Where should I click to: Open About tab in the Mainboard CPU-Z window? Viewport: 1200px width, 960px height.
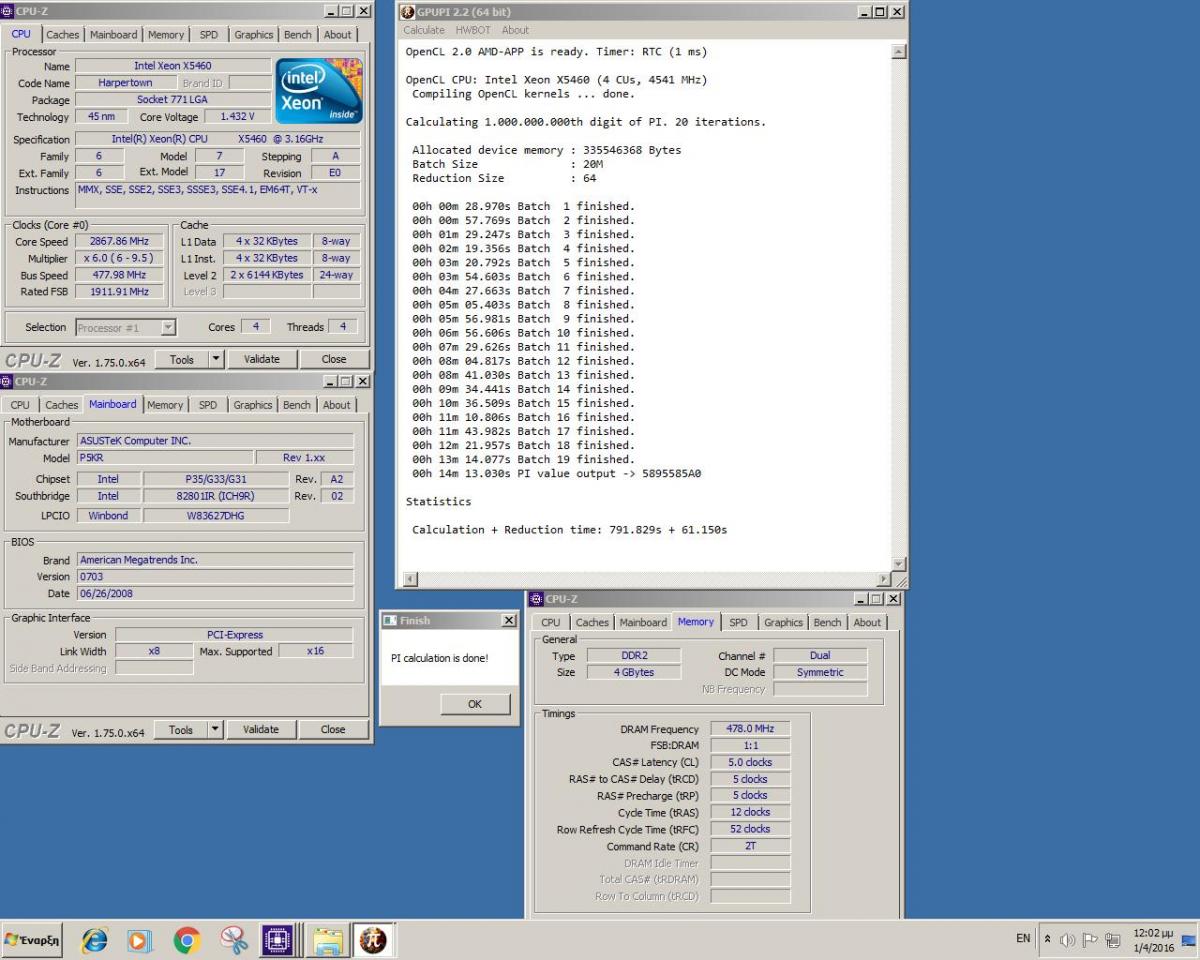pyautogui.click(x=337, y=405)
